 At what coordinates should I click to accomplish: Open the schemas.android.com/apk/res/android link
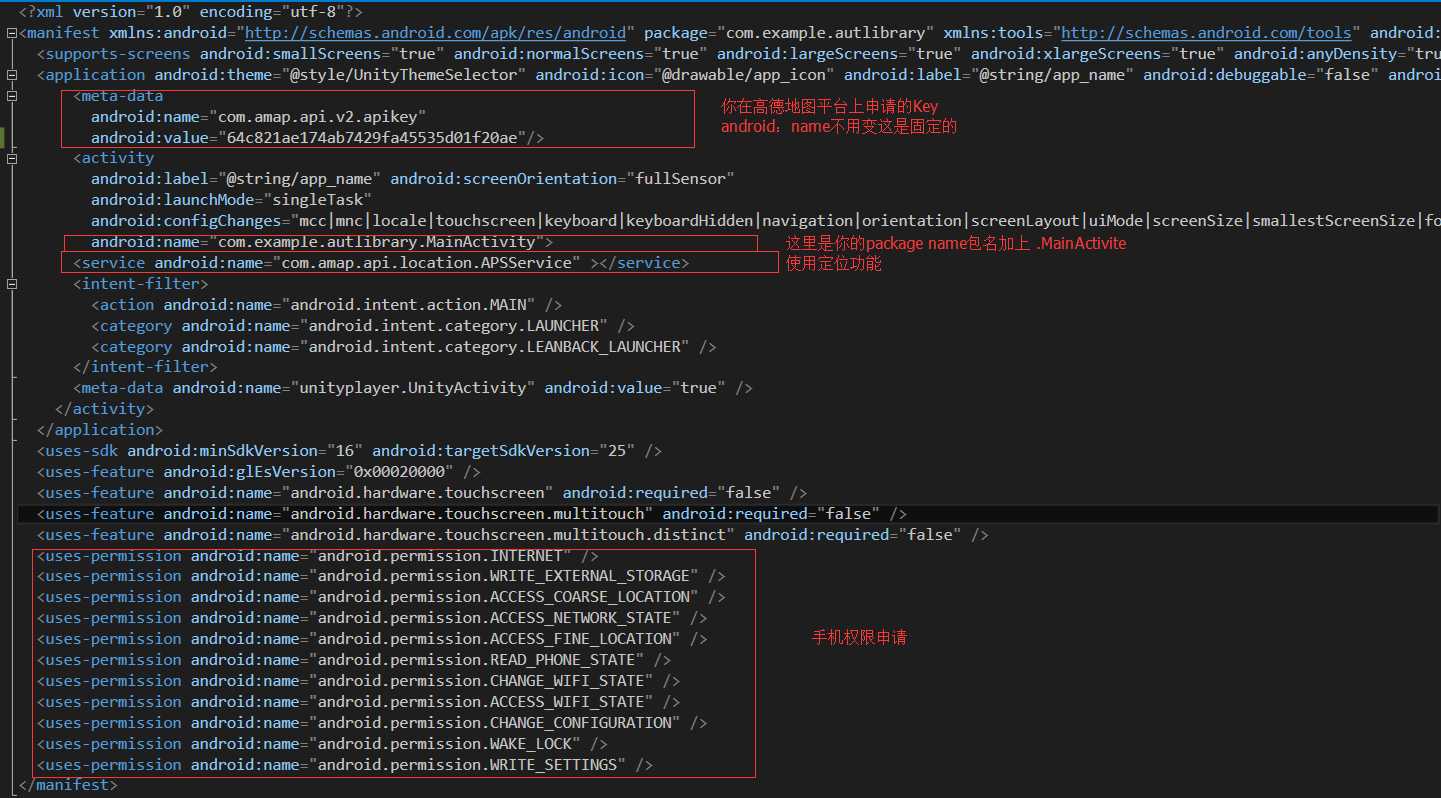click(438, 33)
